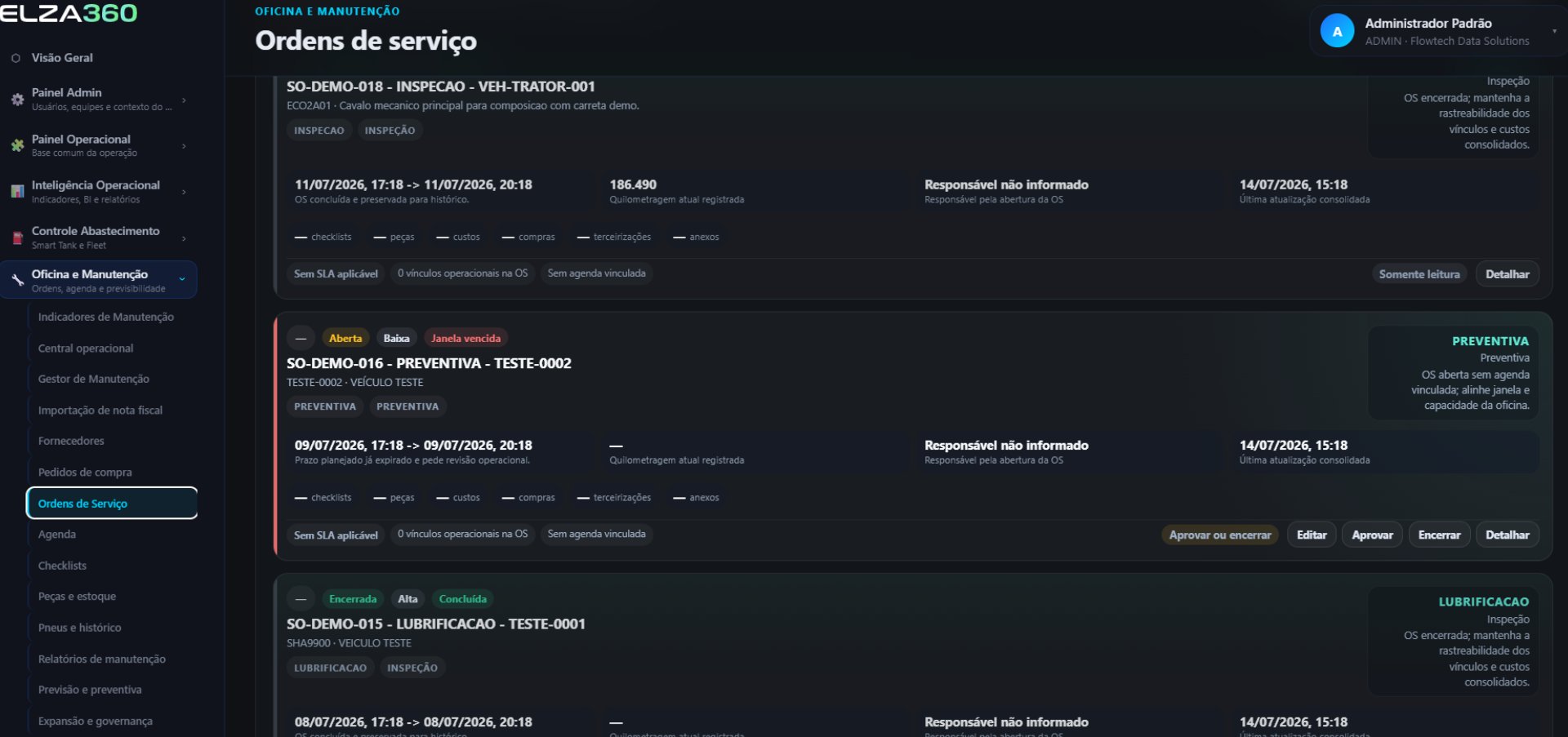
Task: Expand the Painel Admin menu chevron
Action: [184, 100]
